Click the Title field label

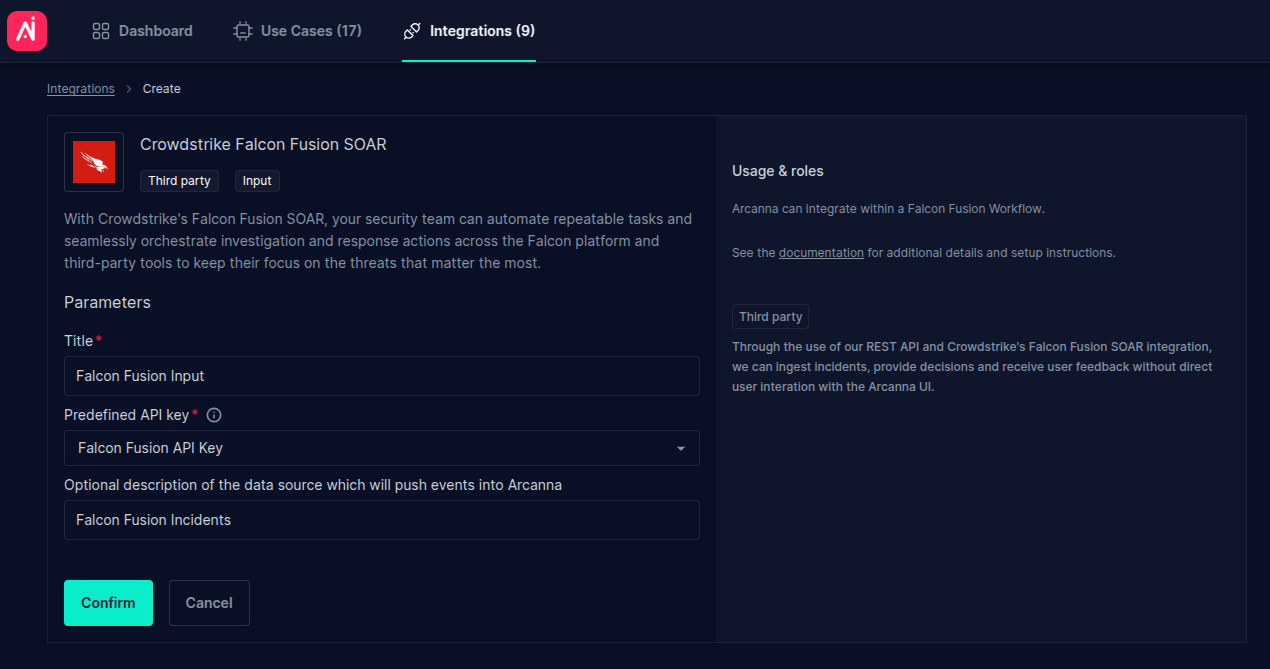[79, 341]
